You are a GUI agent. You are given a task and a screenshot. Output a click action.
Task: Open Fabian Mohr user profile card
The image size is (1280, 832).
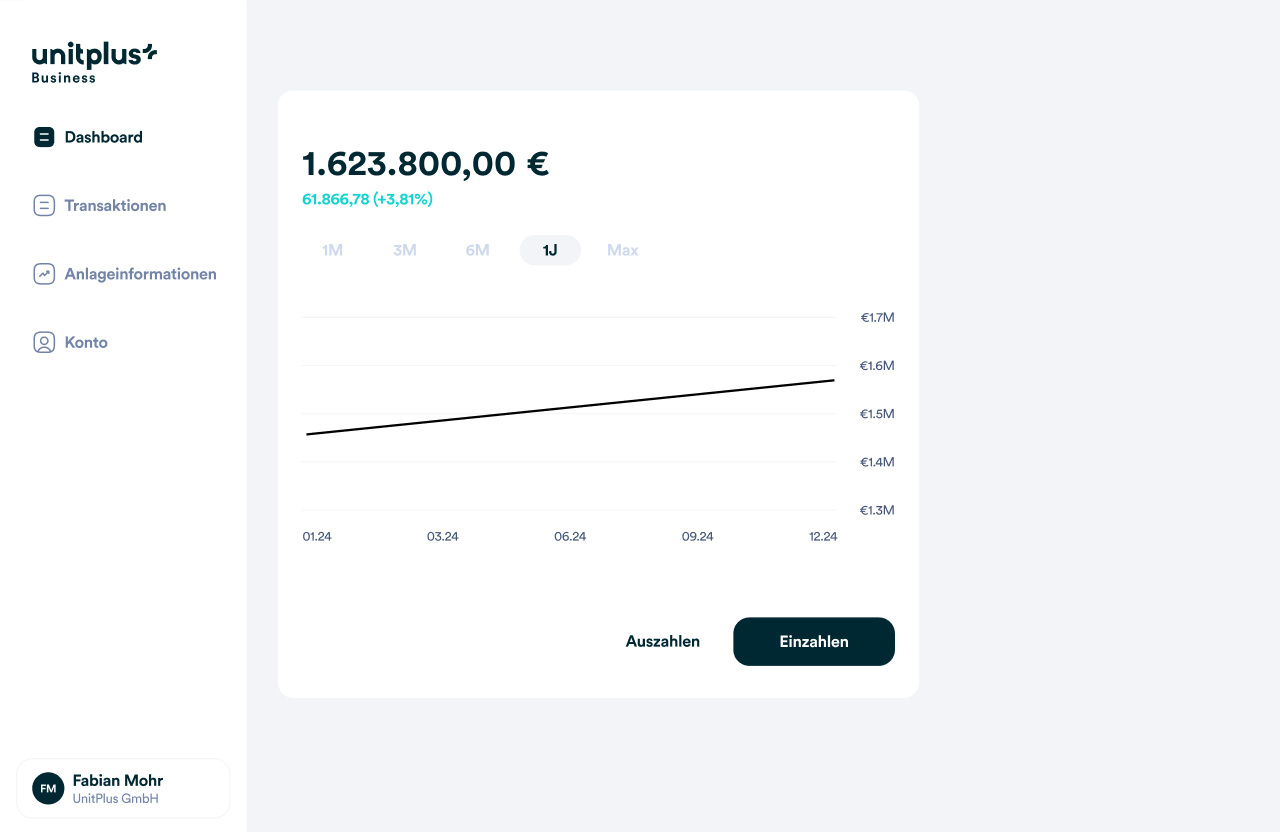[x=123, y=788]
